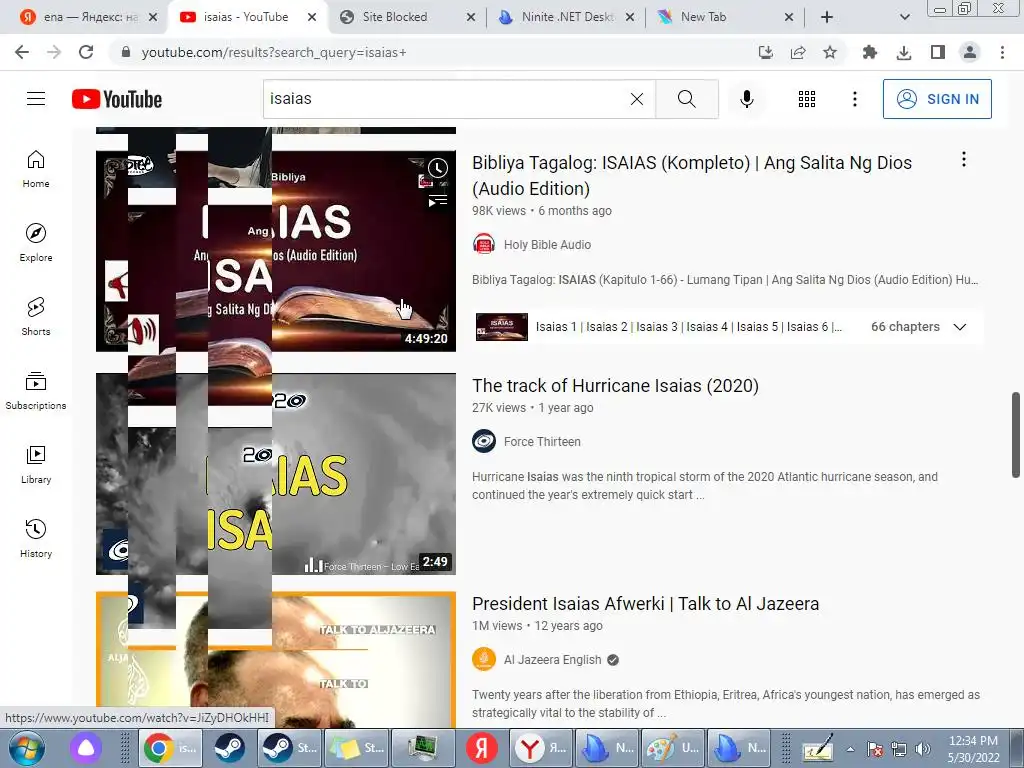Open Library in the sidebar
This screenshot has width=1024, height=768.
tap(36, 464)
